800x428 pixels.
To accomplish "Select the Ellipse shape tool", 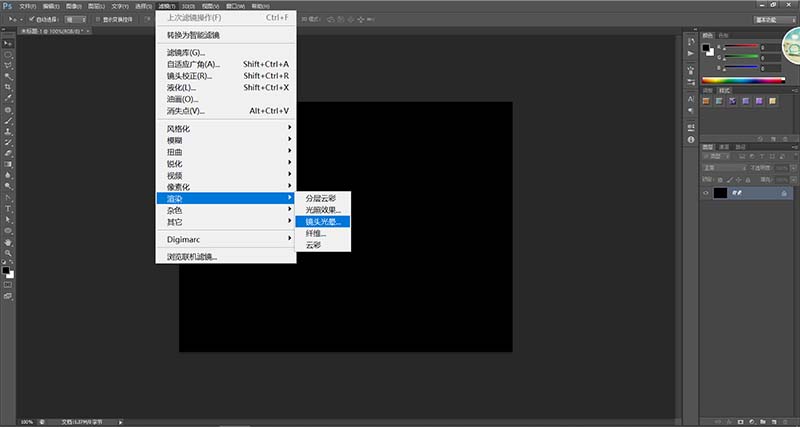I will 8,231.
